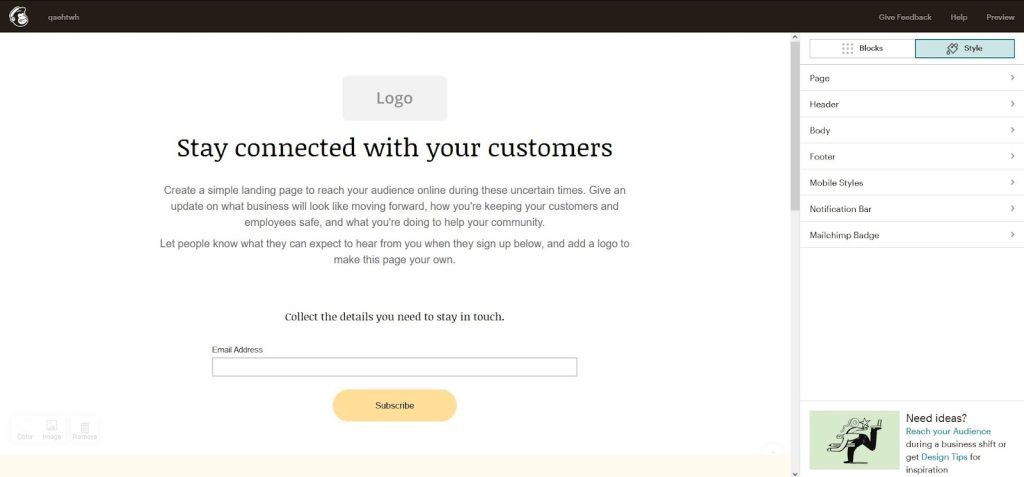
Task: Preview the landing page
Action: [x=1000, y=17]
